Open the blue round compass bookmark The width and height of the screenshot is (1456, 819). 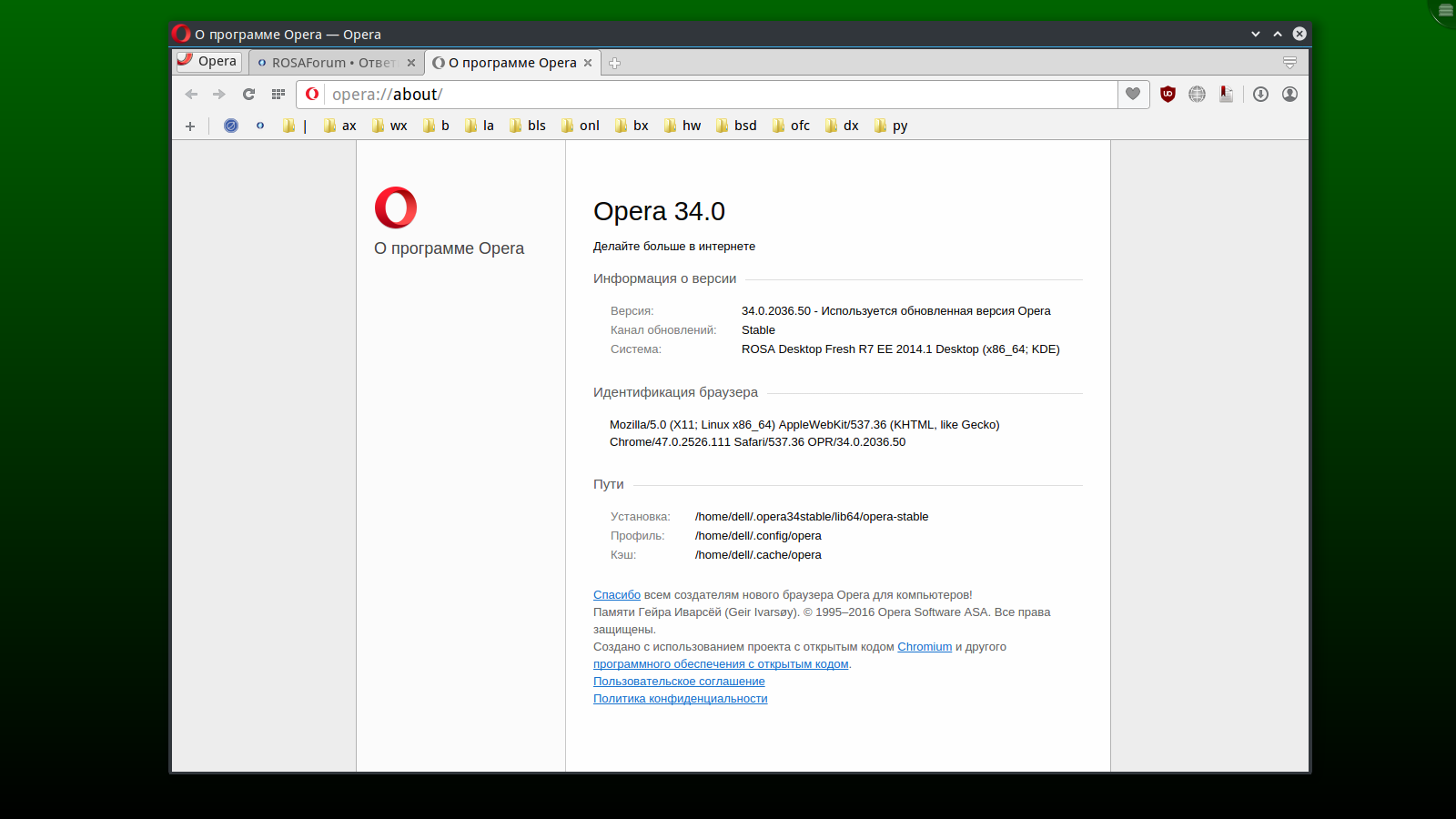coord(231,126)
